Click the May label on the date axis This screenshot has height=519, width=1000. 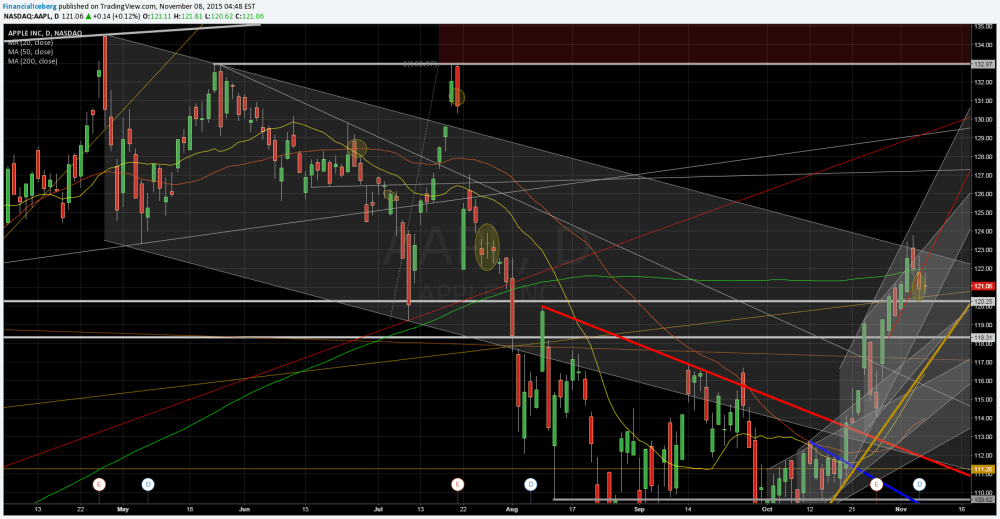[x=123, y=509]
